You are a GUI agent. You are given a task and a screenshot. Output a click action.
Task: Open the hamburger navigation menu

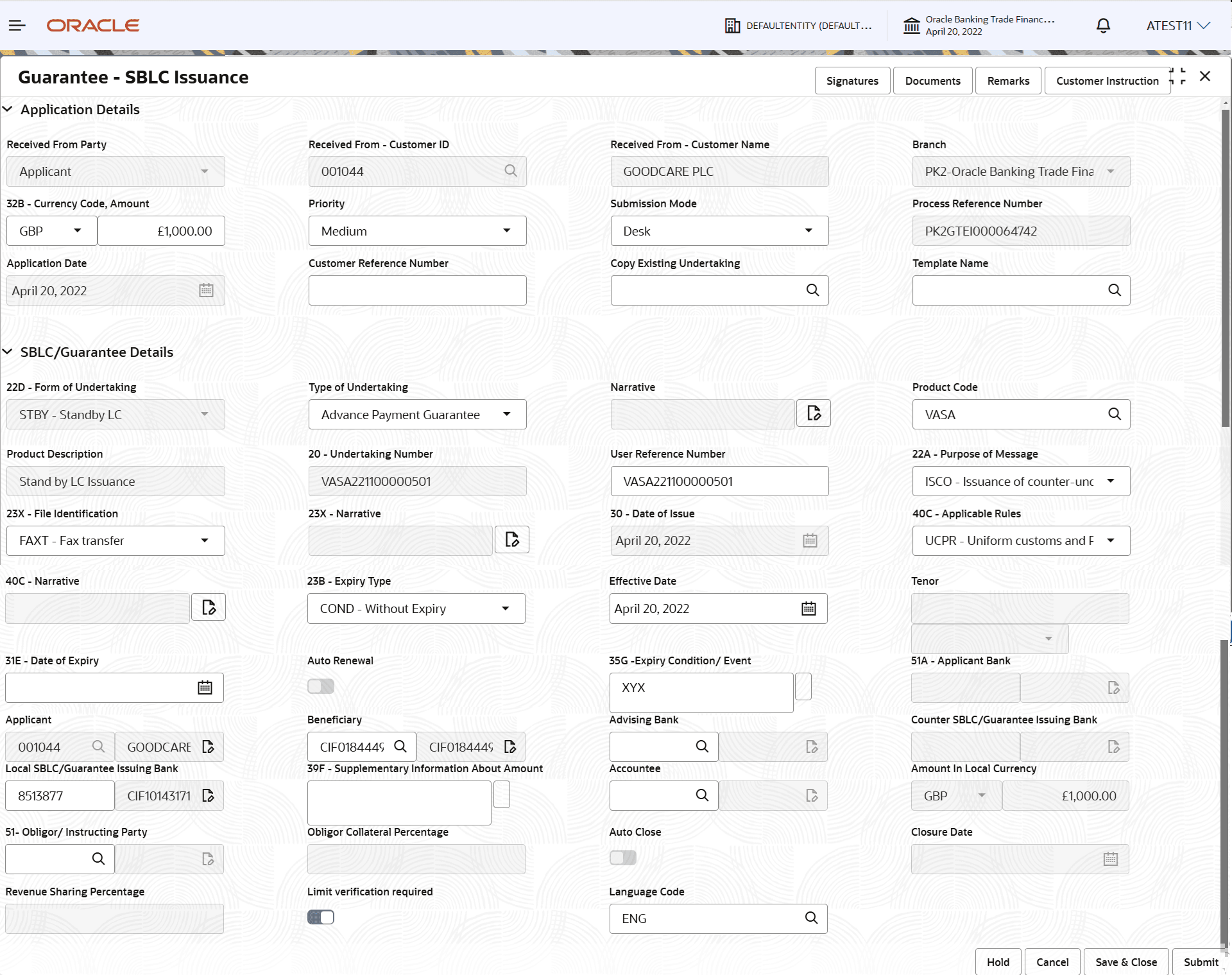[x=17, y=26]
